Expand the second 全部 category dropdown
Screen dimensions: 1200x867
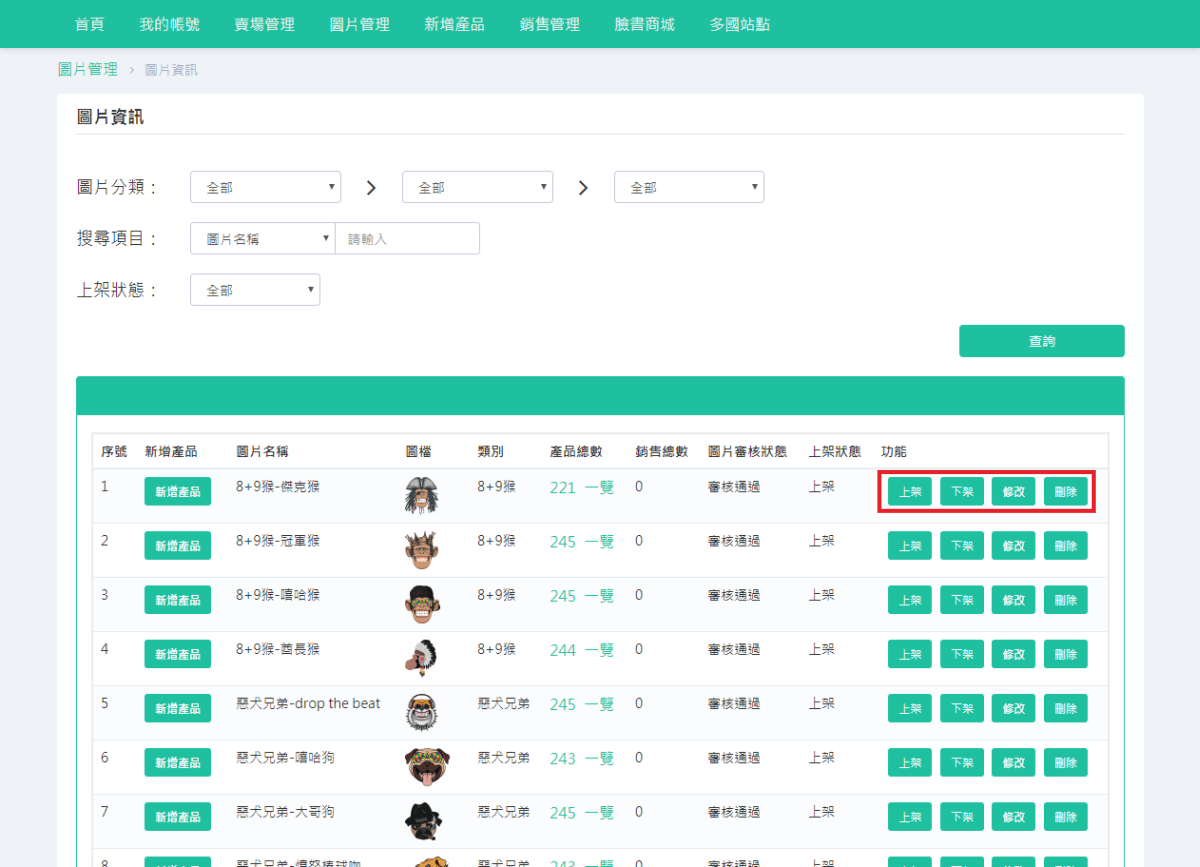pyautogui.click(x=477, y=186)
